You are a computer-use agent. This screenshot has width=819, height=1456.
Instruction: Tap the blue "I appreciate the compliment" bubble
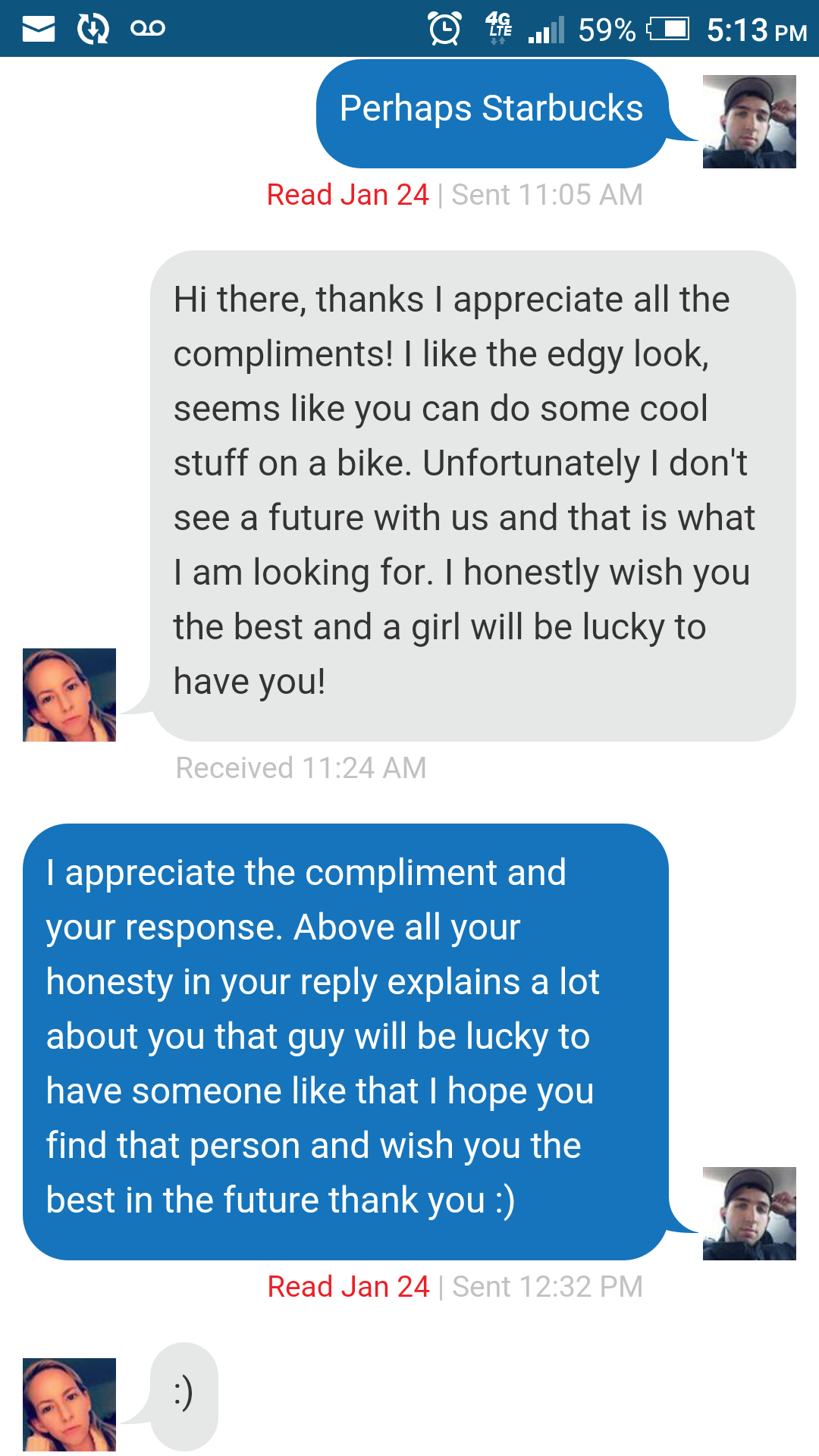click(345, 1040)
